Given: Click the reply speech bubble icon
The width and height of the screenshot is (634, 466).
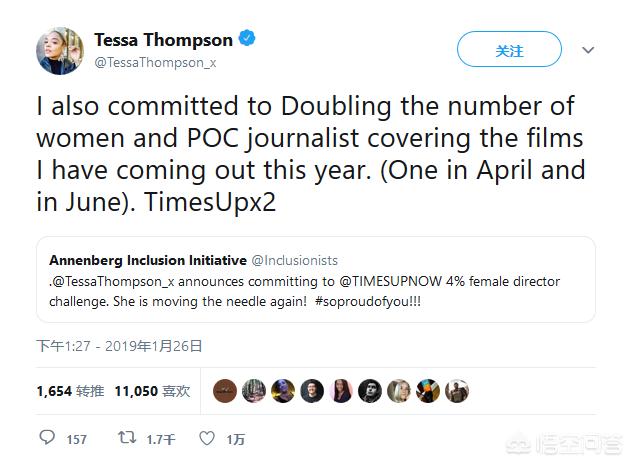Looking at the screenshot, I should tap(47, 438).
